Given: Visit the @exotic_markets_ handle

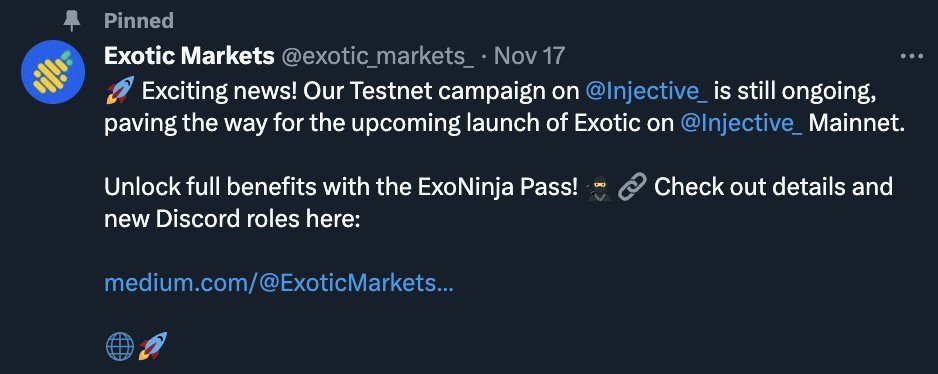Looking at the screenshot, I should [377, 57].
